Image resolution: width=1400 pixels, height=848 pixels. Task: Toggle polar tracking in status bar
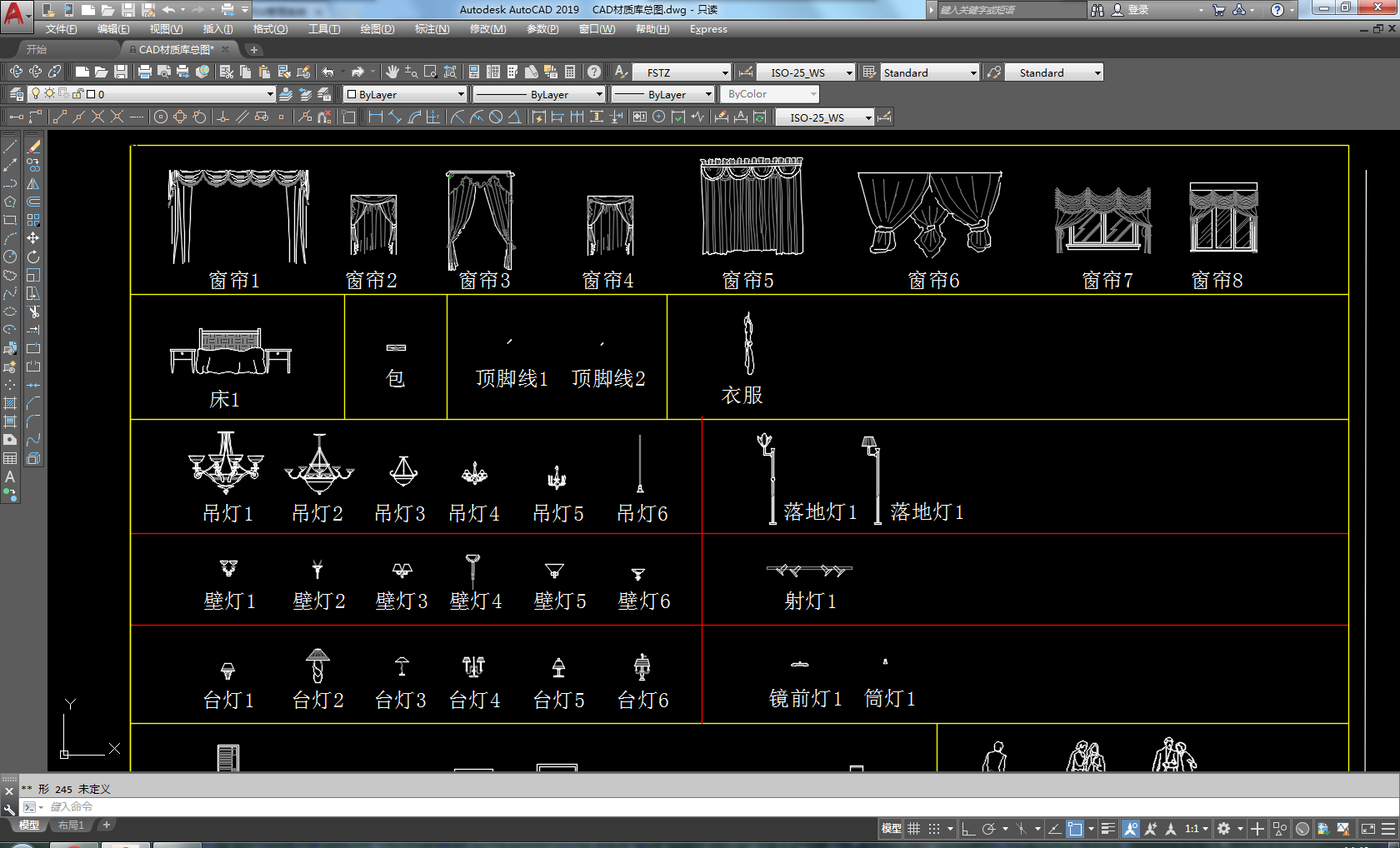[x=988, y=829]
